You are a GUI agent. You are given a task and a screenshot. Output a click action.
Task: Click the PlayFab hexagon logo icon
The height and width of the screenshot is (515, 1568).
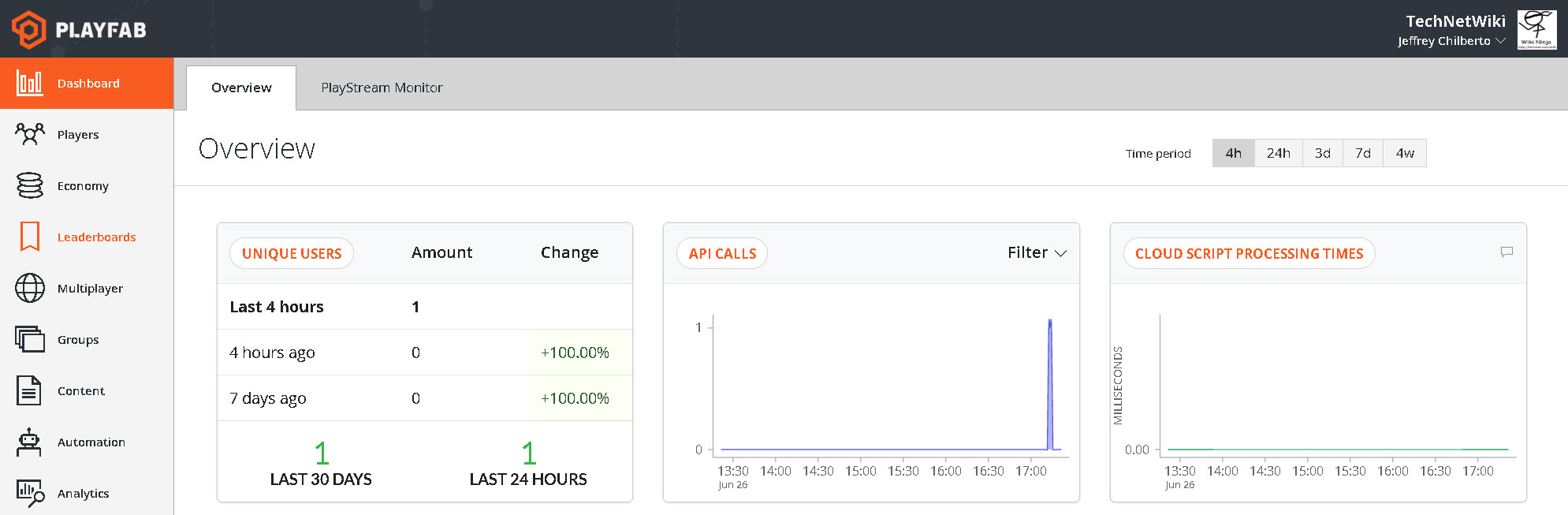click(29, 29)
